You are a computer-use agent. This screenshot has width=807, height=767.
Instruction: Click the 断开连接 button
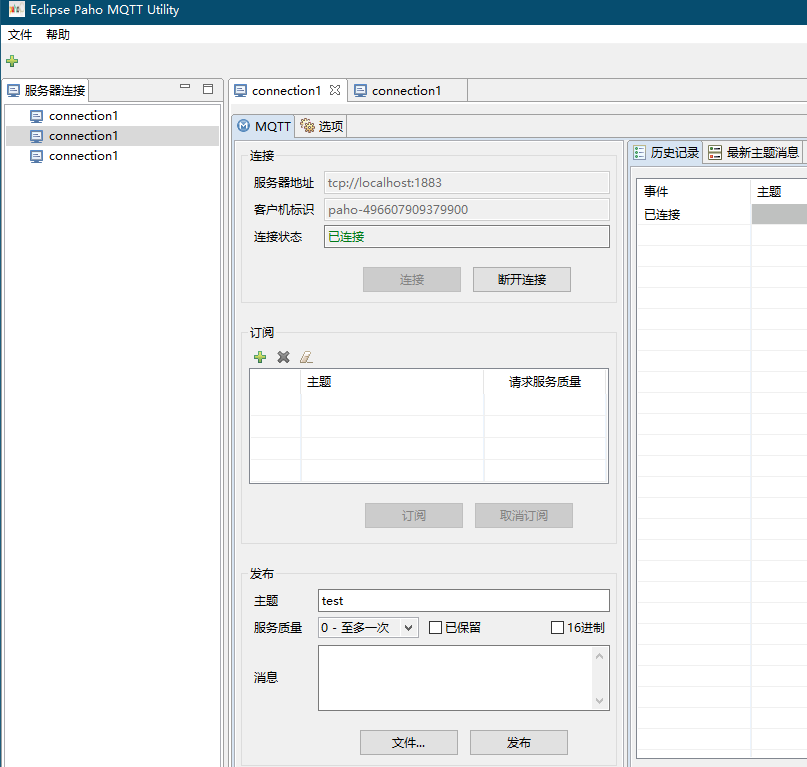521,279
